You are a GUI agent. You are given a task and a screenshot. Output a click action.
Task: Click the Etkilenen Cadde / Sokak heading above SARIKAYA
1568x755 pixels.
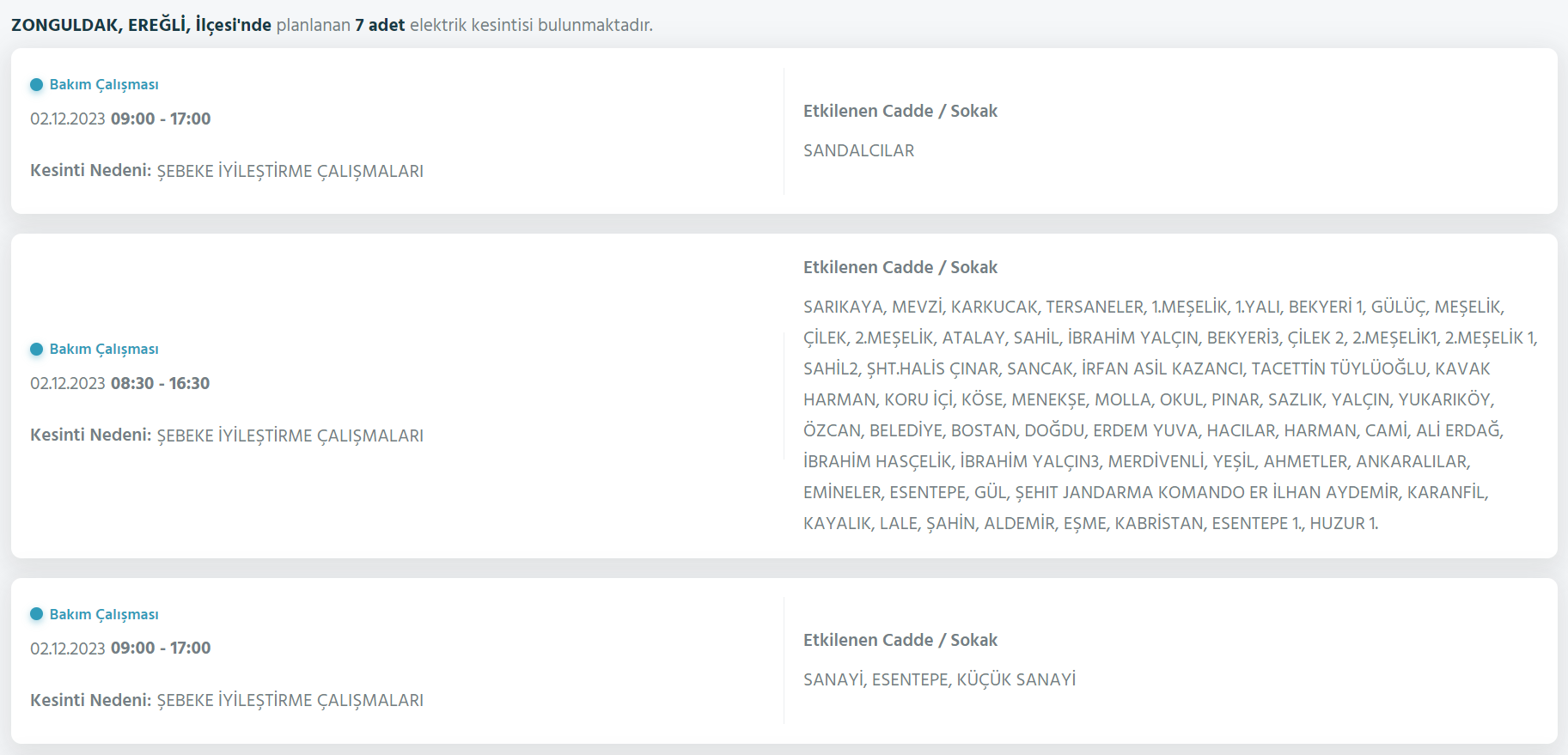pyautogui.click(x=900, y=267)
